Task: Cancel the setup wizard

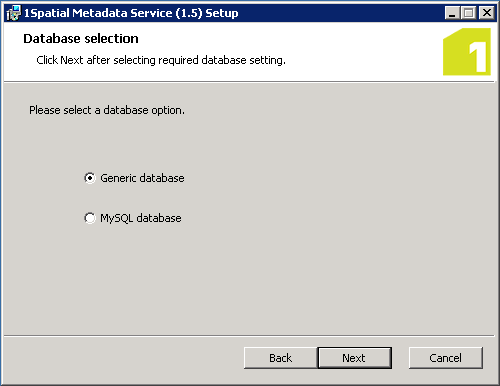Action: point(446,358)
